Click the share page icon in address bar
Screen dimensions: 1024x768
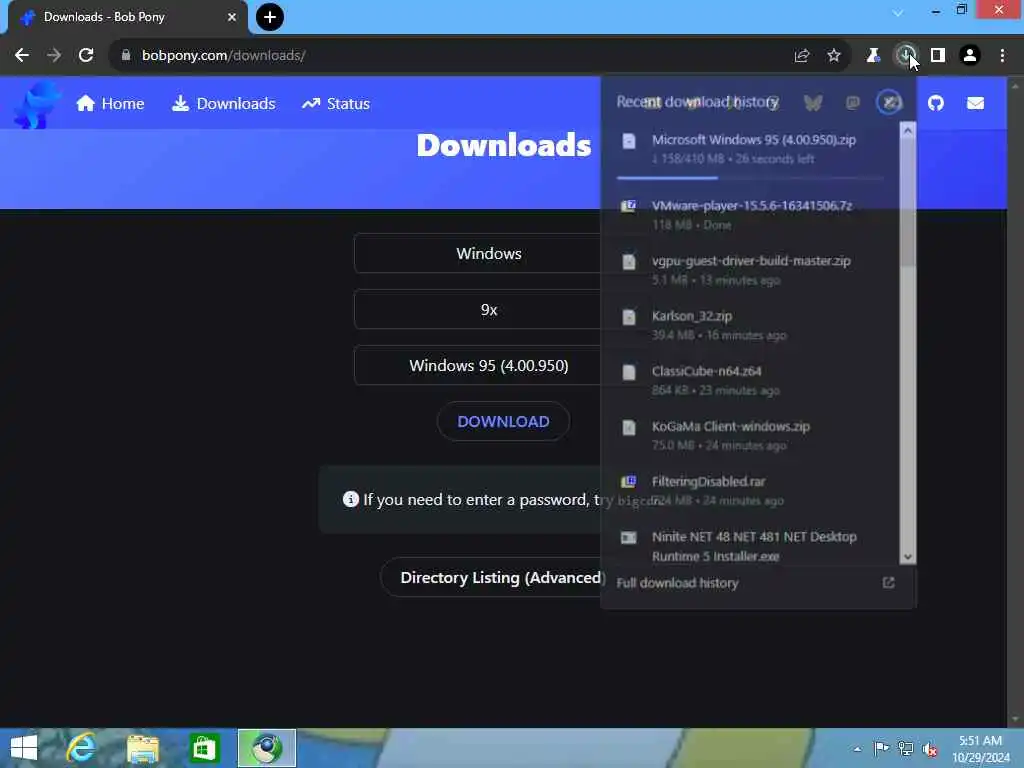802,56
